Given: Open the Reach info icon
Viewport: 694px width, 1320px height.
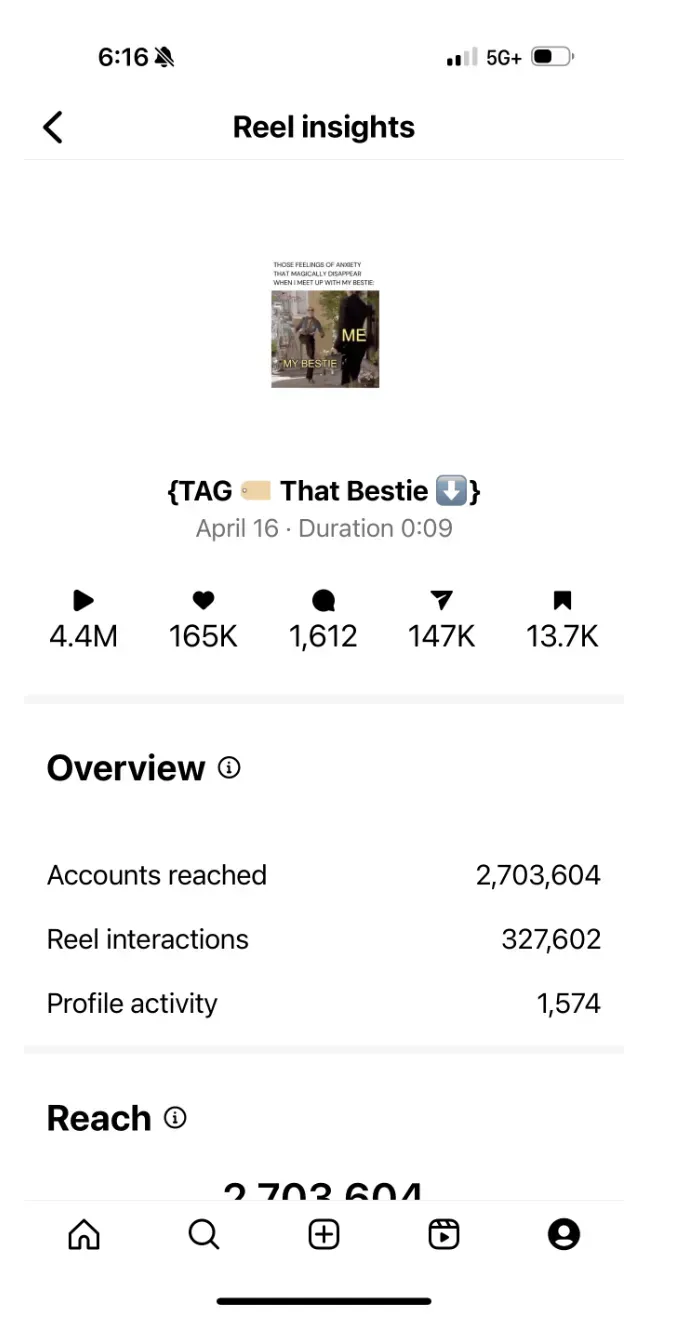Looking at the screenshot, I should click(x=175, y=1118).
